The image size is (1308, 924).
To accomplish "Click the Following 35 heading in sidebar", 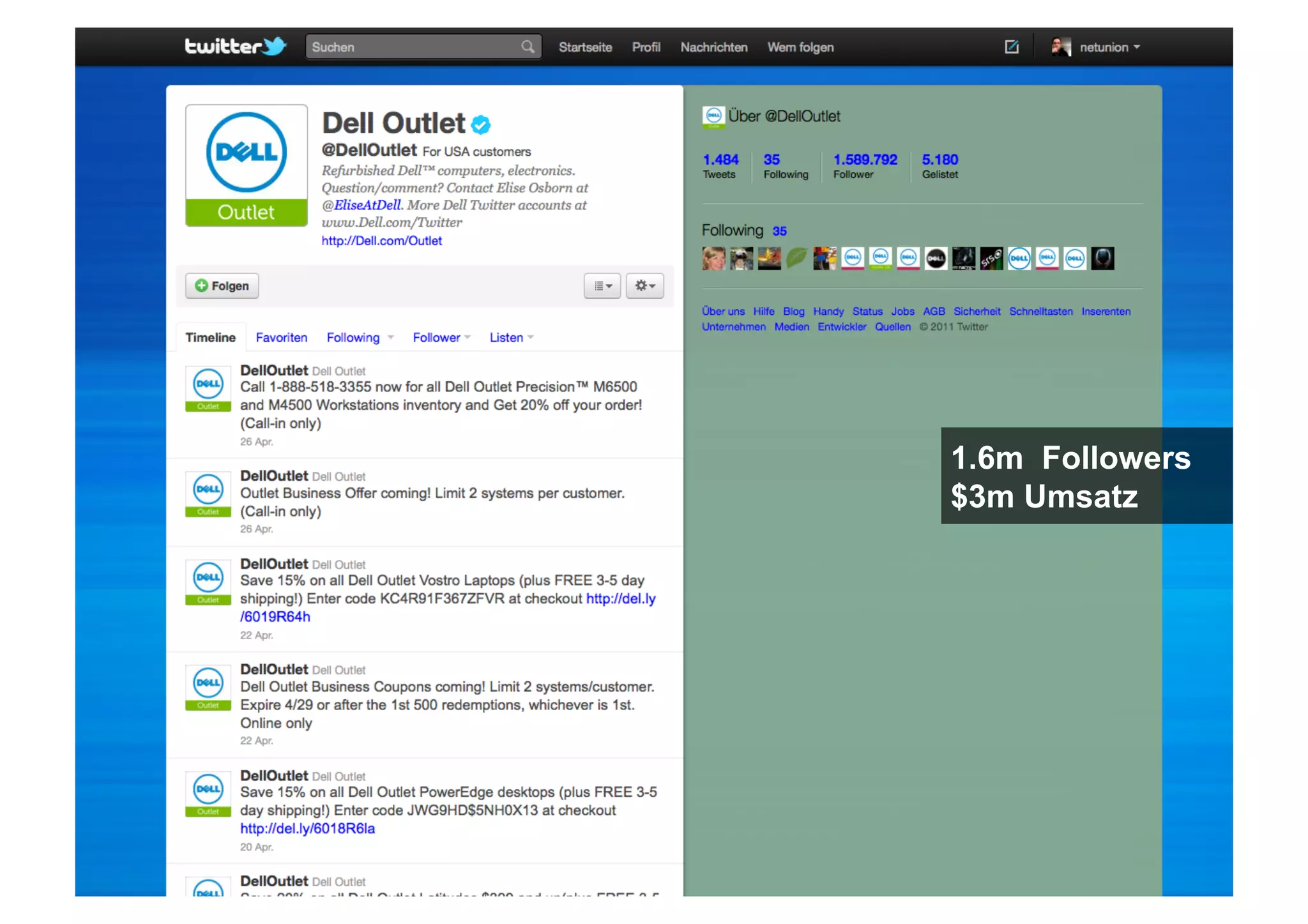I will tap(744, 231).
